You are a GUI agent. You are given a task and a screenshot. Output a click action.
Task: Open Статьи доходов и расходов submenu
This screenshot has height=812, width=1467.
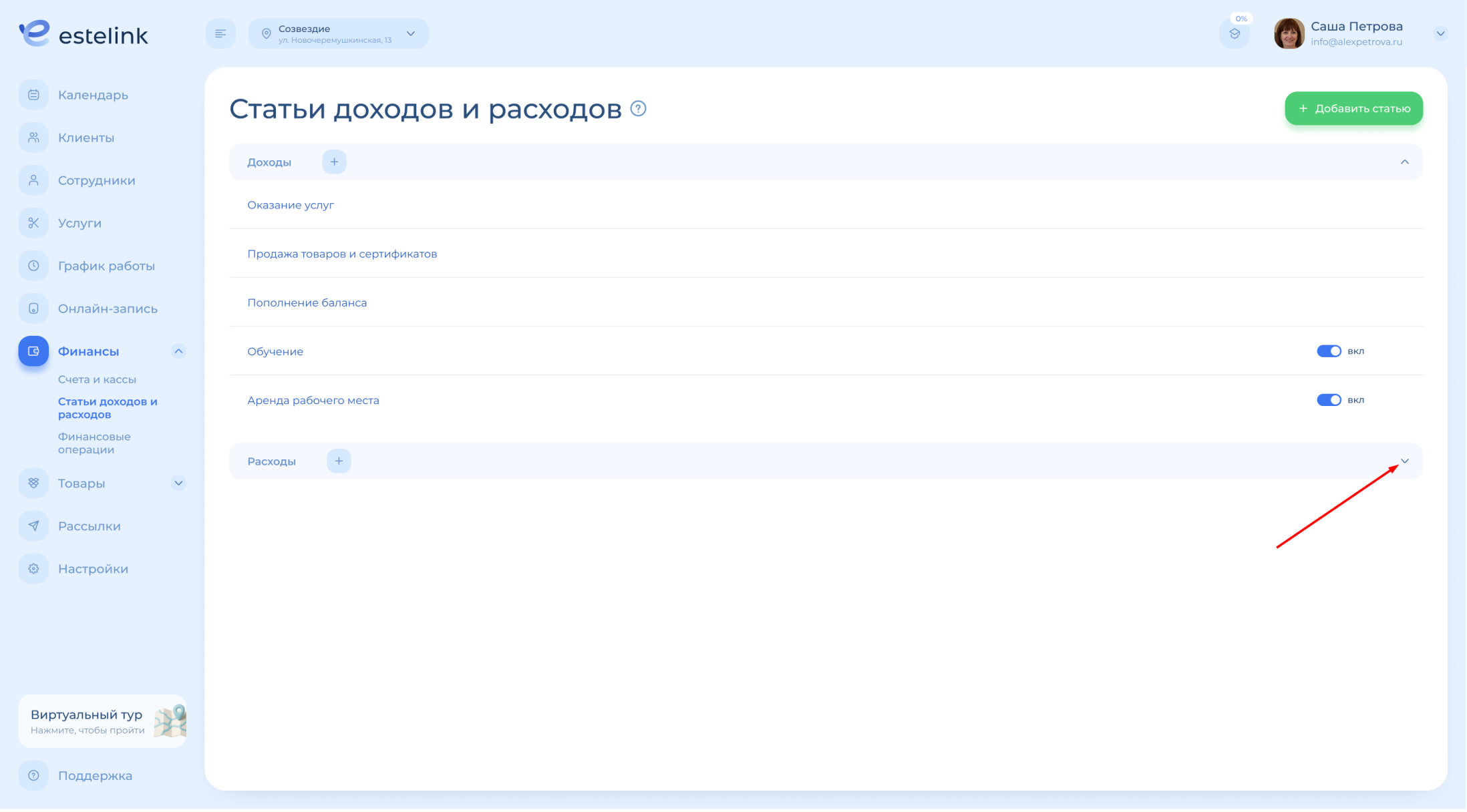(x=108, y=408)
